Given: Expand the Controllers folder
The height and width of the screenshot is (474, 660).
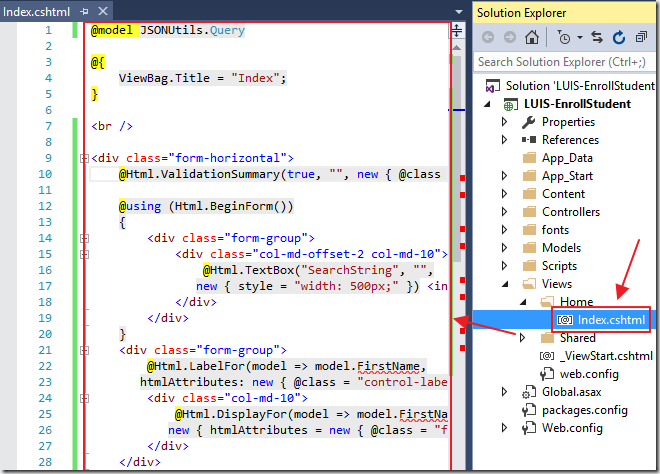Looking at the screenshot, I should 505,212.
